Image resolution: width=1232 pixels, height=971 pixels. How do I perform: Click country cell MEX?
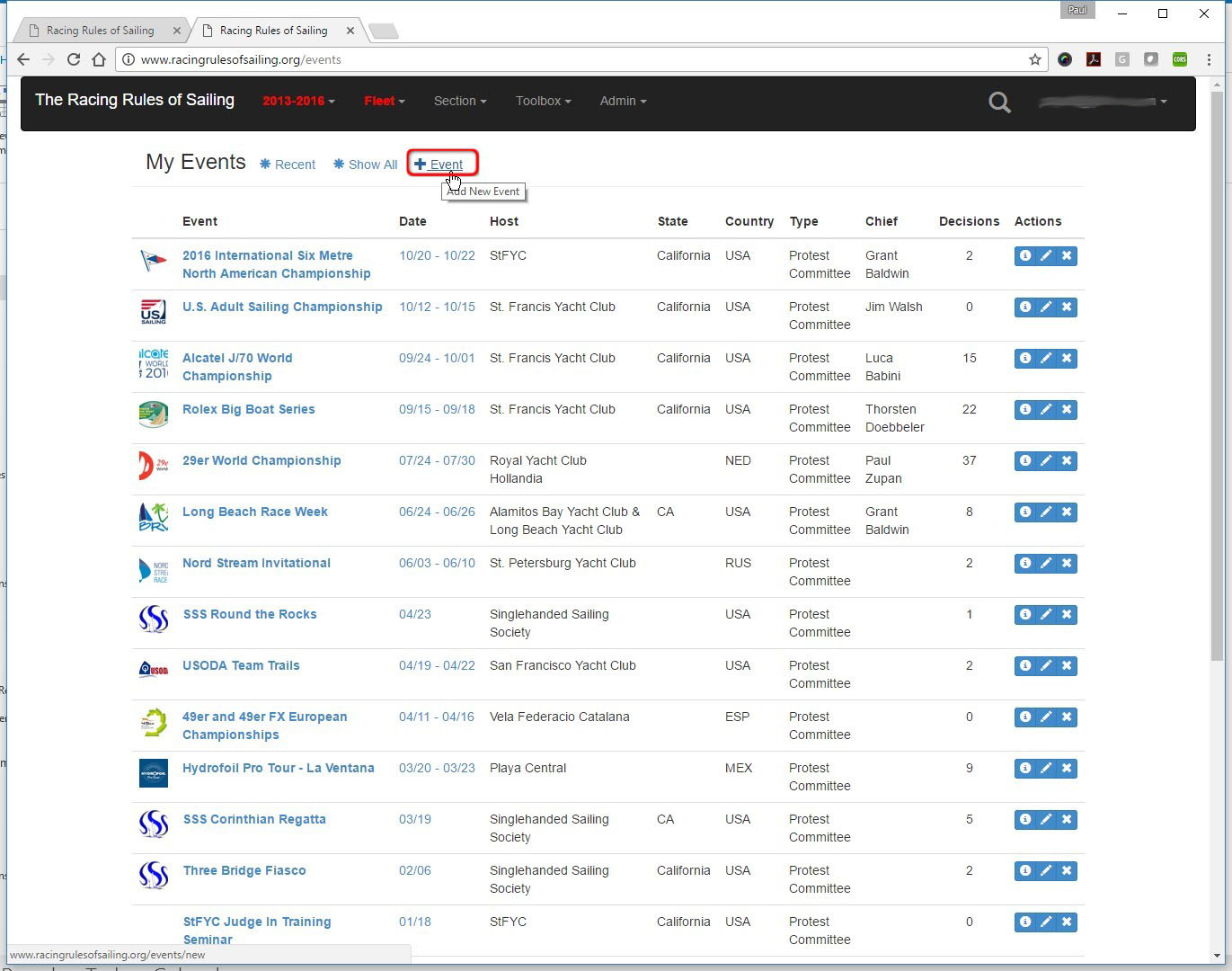(739, 768)
